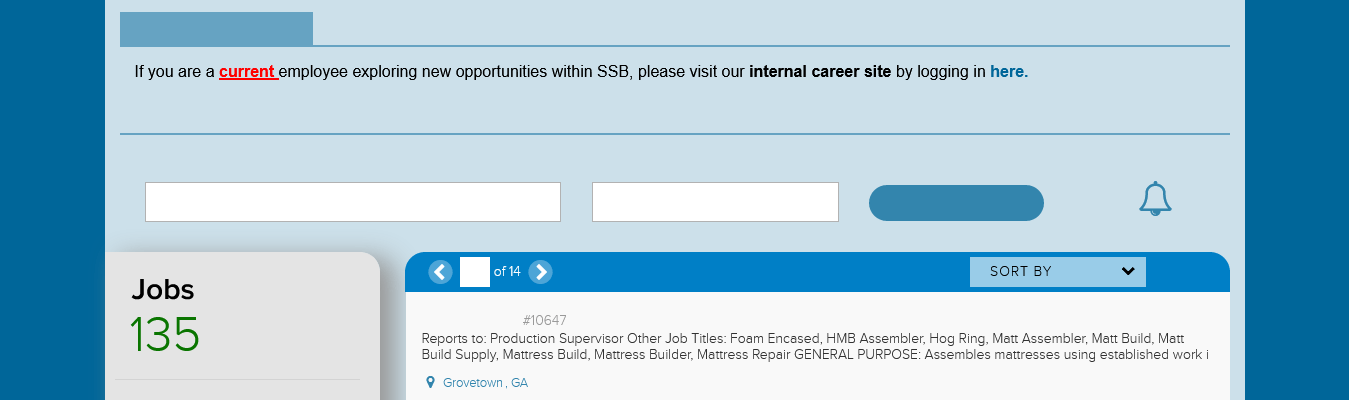Open the Grovetown, GA location link
1366x400 pixels.
click(x=485, y=383)
